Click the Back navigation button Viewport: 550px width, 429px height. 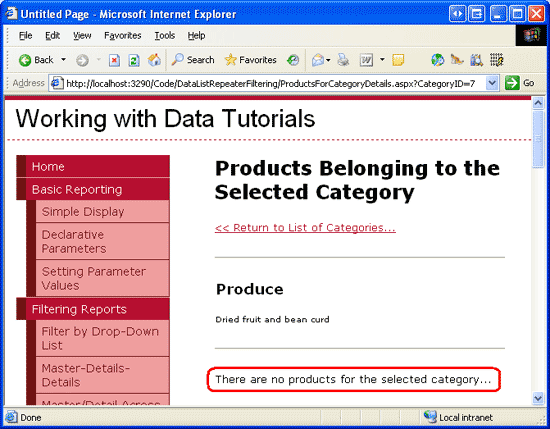36,60
